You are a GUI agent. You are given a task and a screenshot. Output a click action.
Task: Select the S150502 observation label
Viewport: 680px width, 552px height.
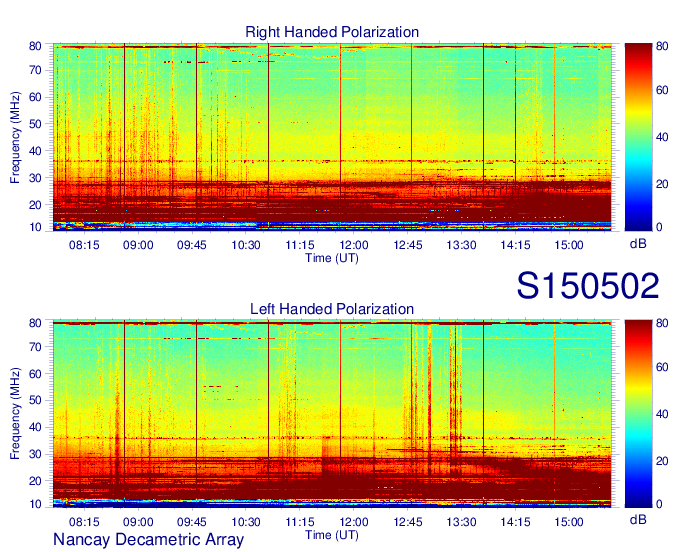coord(588,286)
